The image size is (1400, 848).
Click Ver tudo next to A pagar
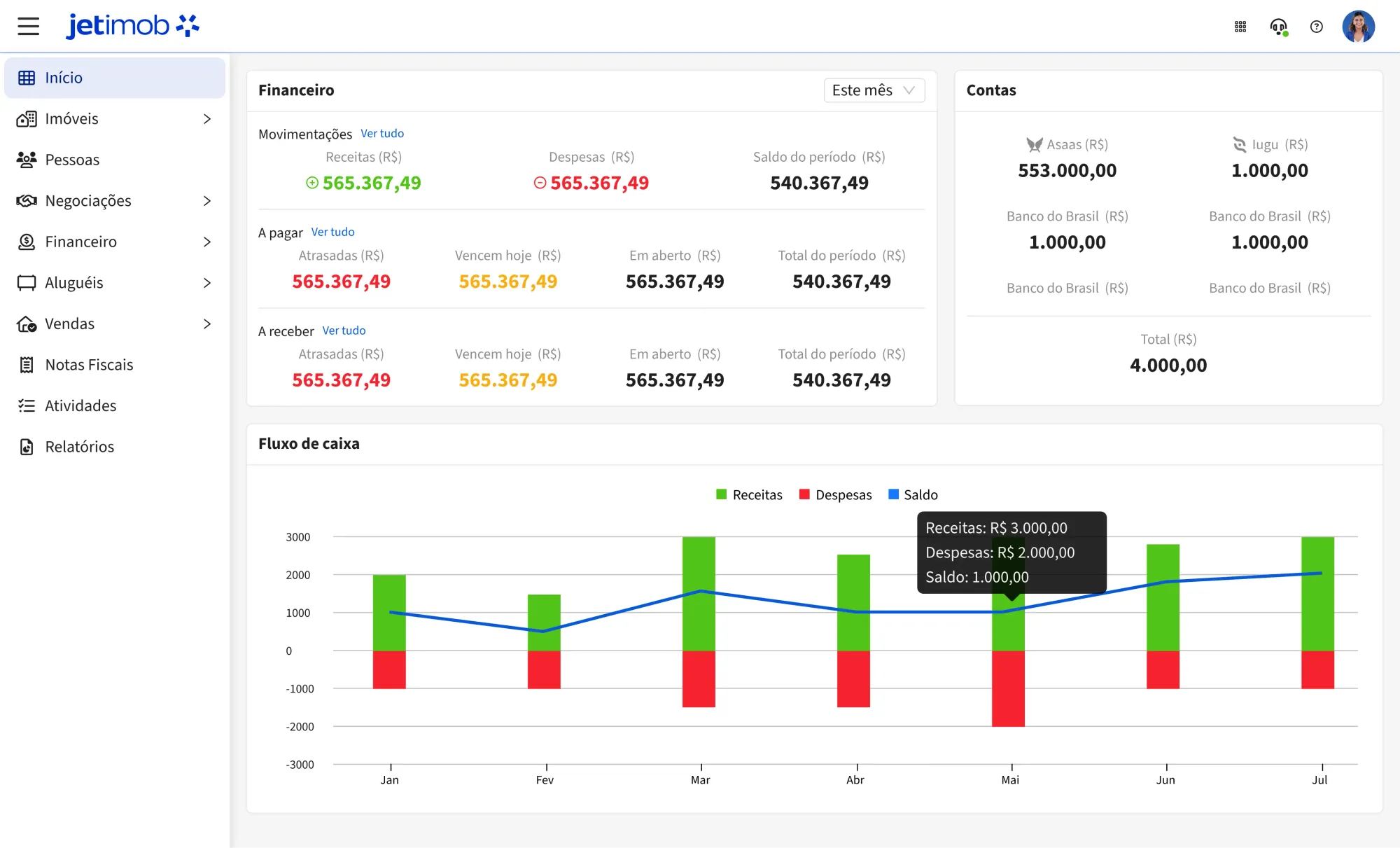point(332,232)
